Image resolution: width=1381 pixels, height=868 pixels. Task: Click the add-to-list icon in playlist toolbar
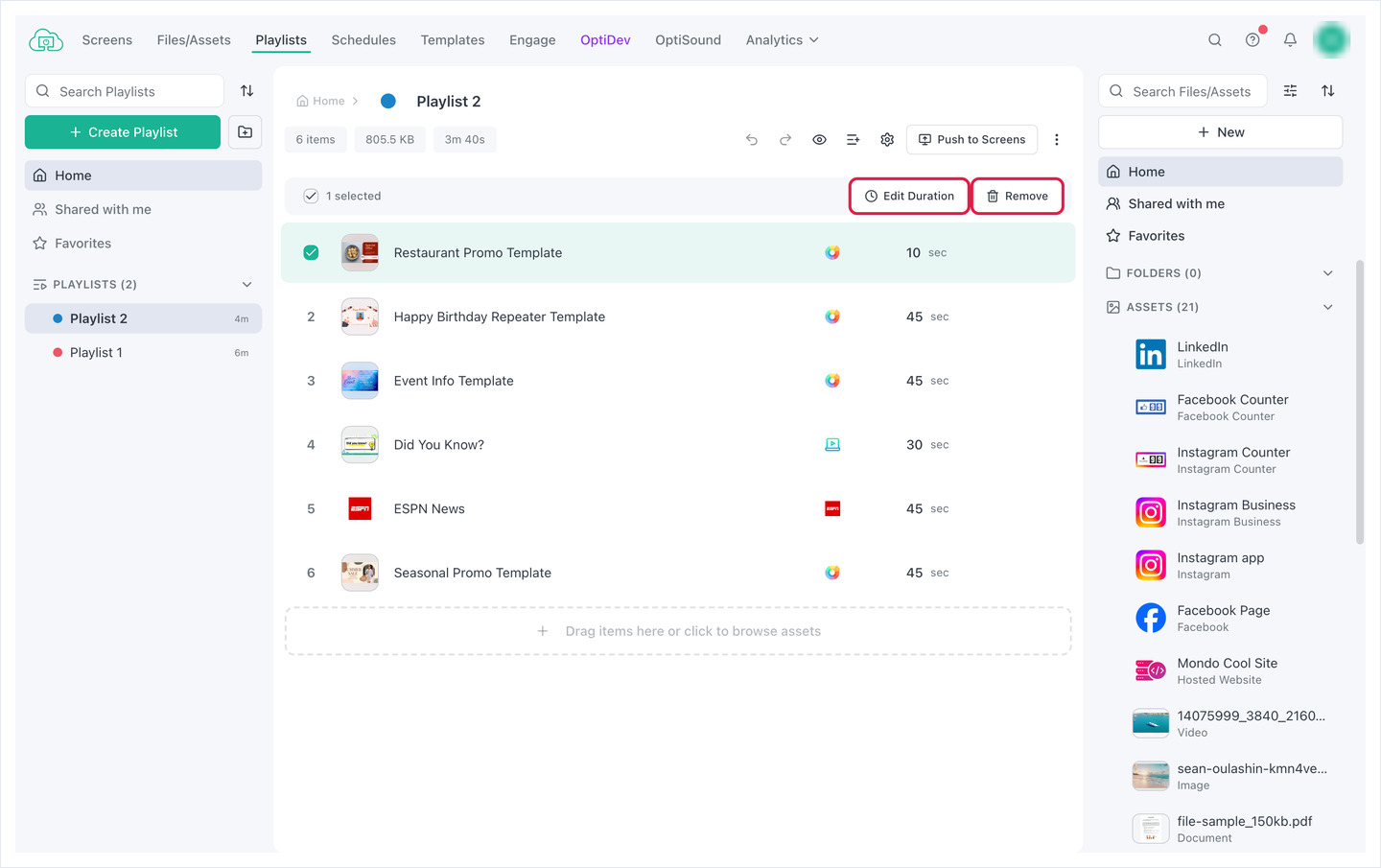(854, 140)
